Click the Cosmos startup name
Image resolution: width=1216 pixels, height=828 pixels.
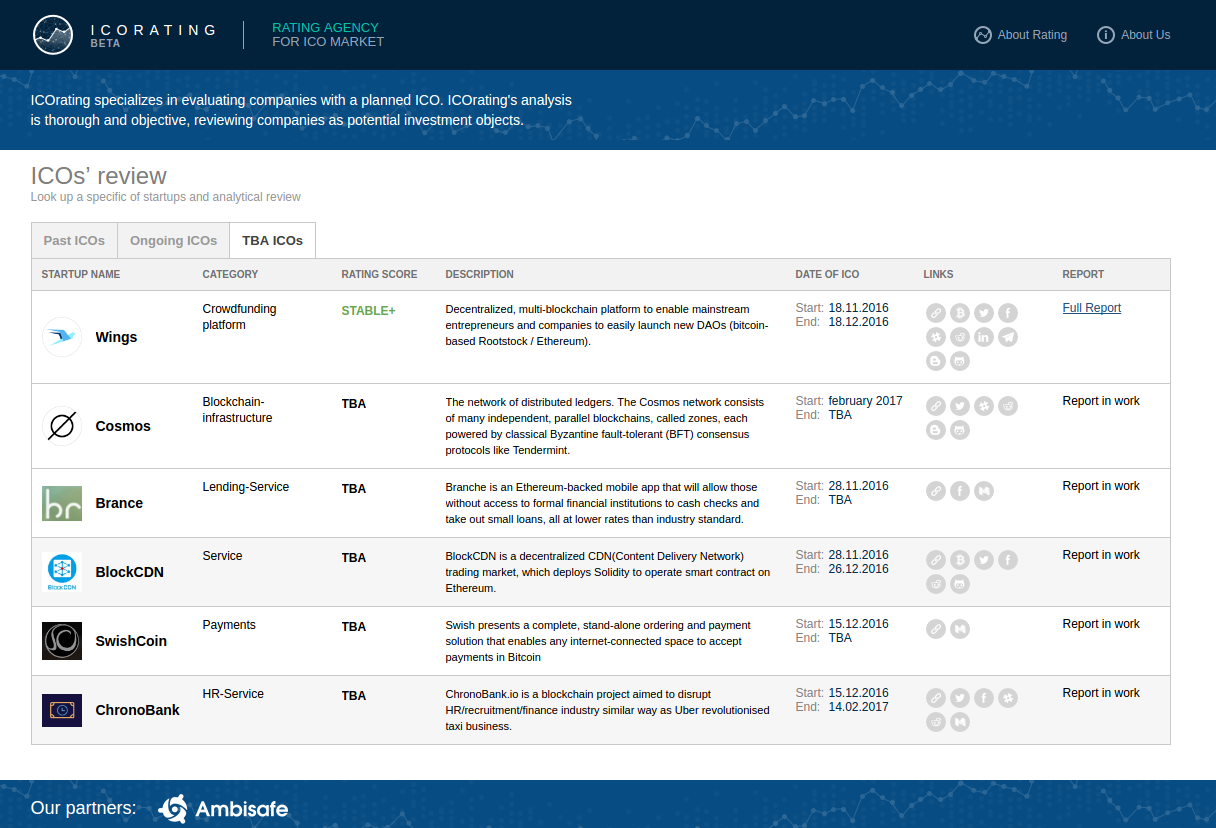pyautogui.click(x=123, y=426)
